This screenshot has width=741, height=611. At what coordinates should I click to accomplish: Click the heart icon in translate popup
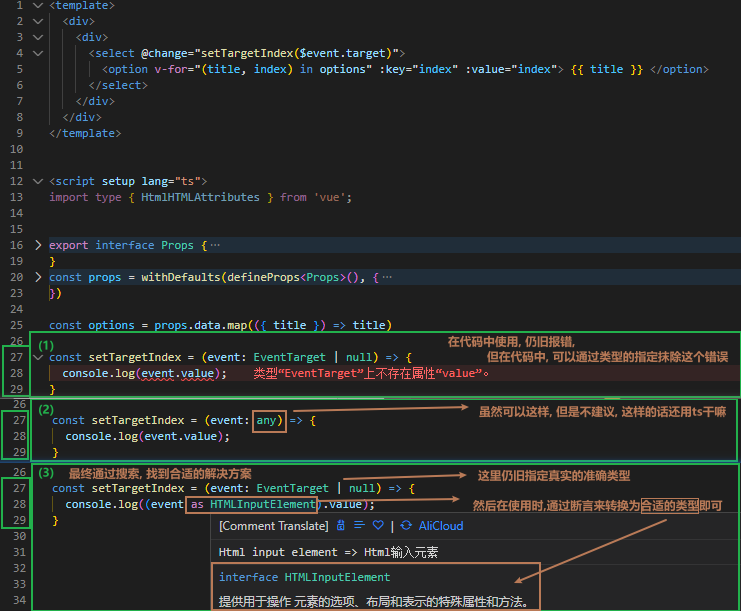(x=377, y=525)
